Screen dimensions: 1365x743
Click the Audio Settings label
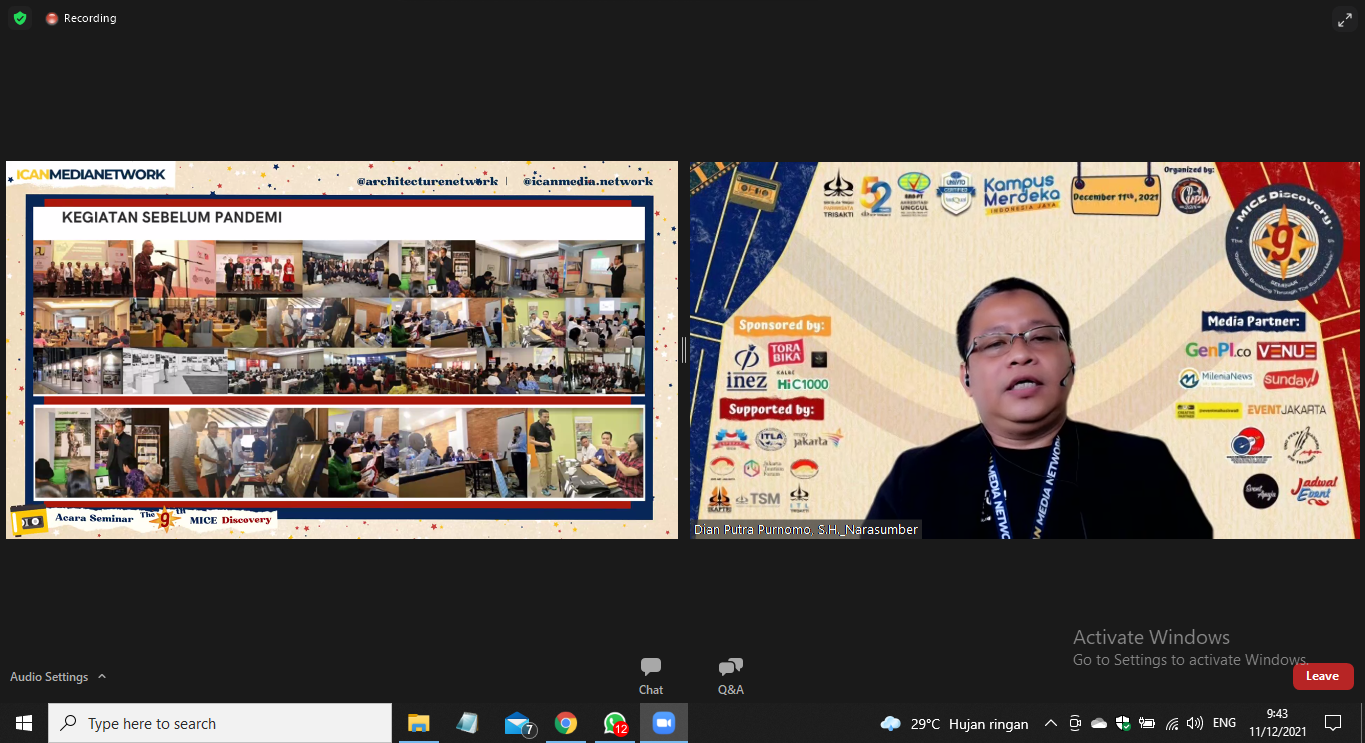[x=49, y=677]
